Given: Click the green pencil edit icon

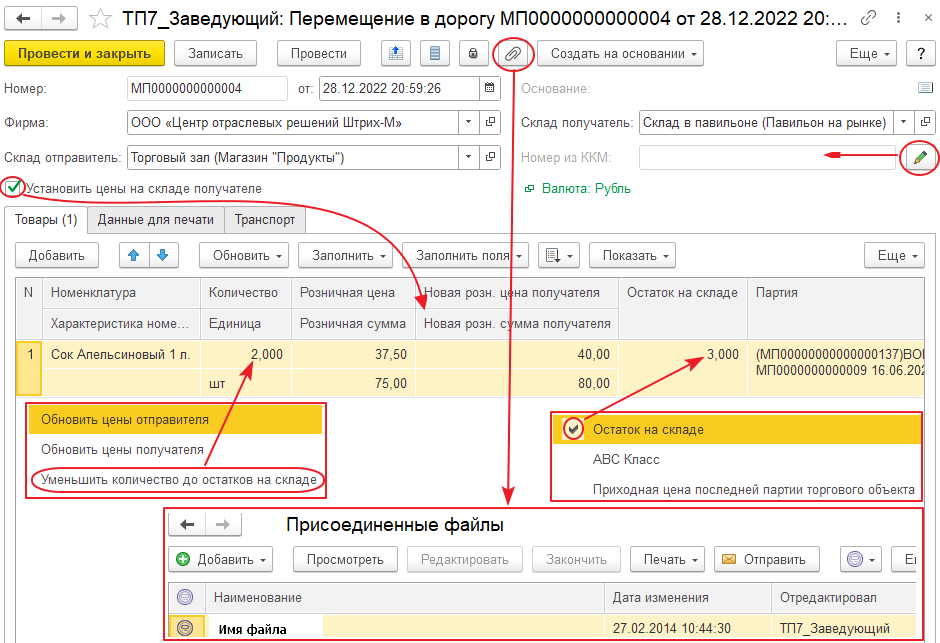Looking at the screenshot, I should [x=920, y=157].
